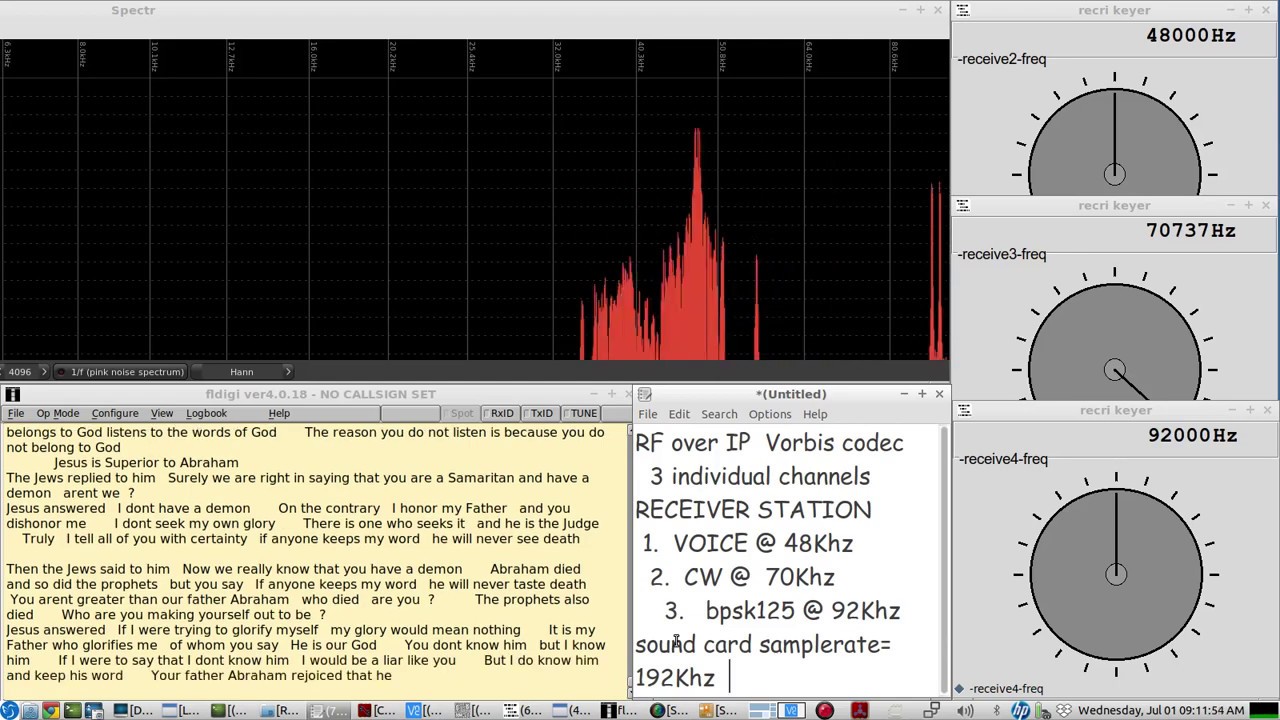
Task: Open the HP tray icon
Action: 1020,710
